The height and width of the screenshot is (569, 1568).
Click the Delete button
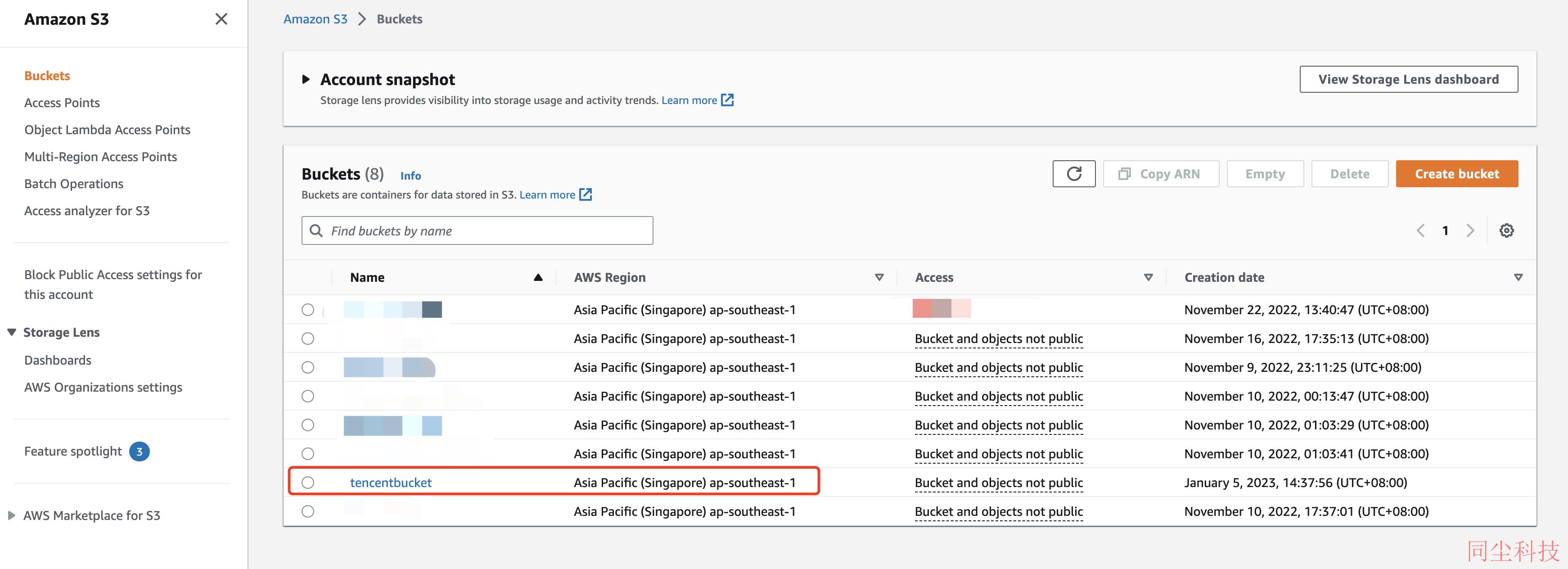click(x=1349, y=174)
